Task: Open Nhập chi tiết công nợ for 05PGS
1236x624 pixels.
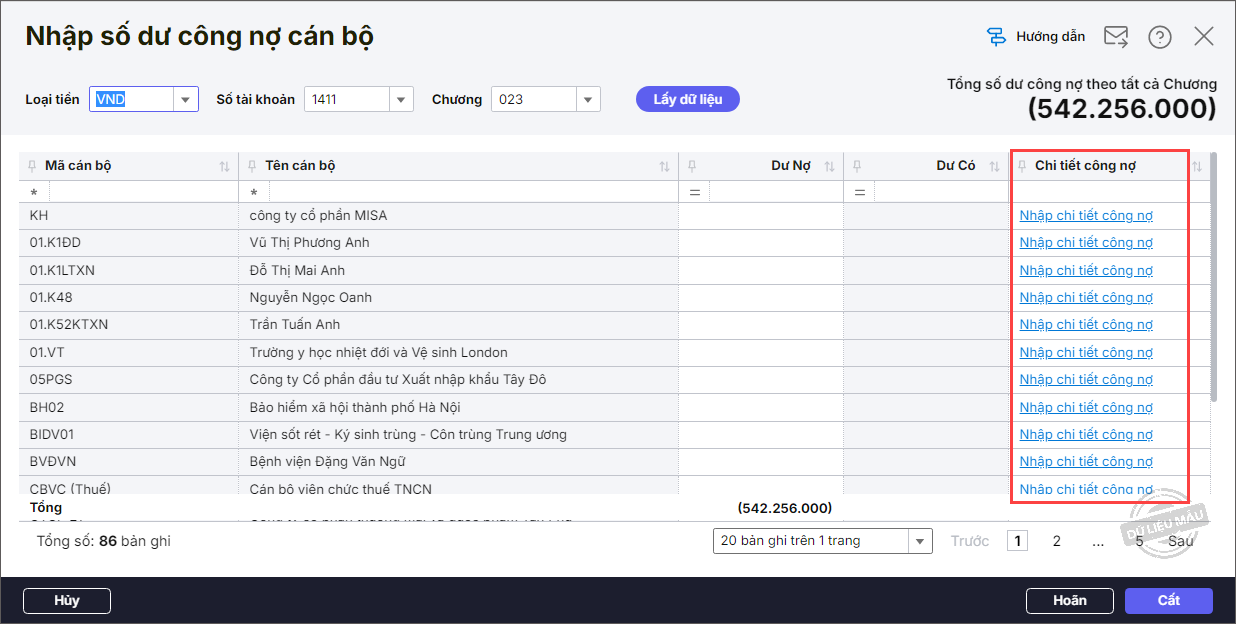Action: coord(1086,379)
